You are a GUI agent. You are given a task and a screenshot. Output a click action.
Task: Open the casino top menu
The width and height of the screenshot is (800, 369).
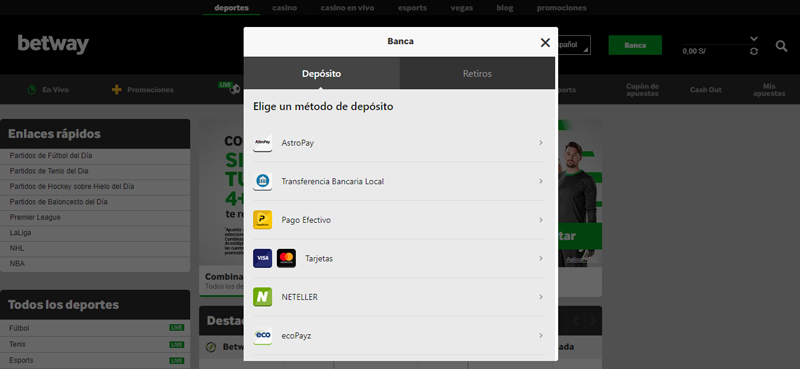(x=285, y=8)
